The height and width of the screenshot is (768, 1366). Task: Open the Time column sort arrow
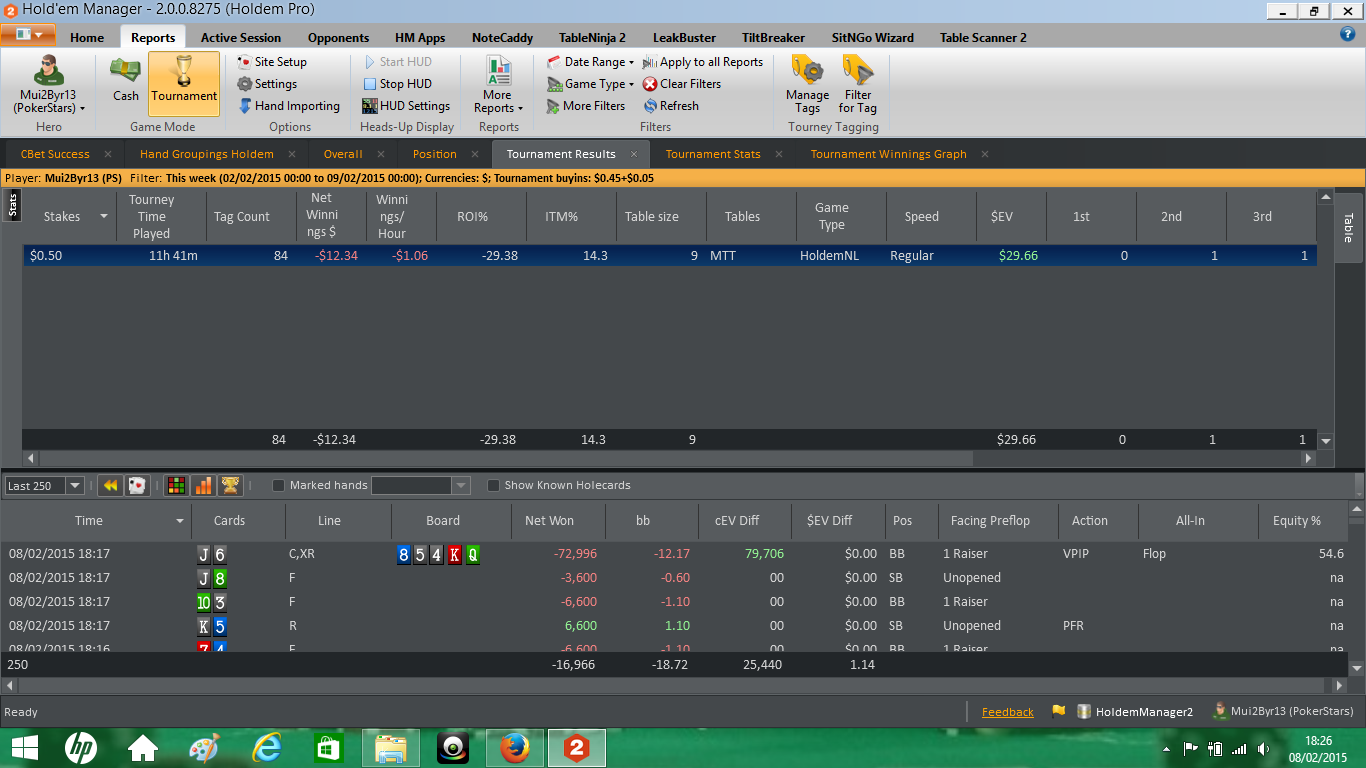180,521
